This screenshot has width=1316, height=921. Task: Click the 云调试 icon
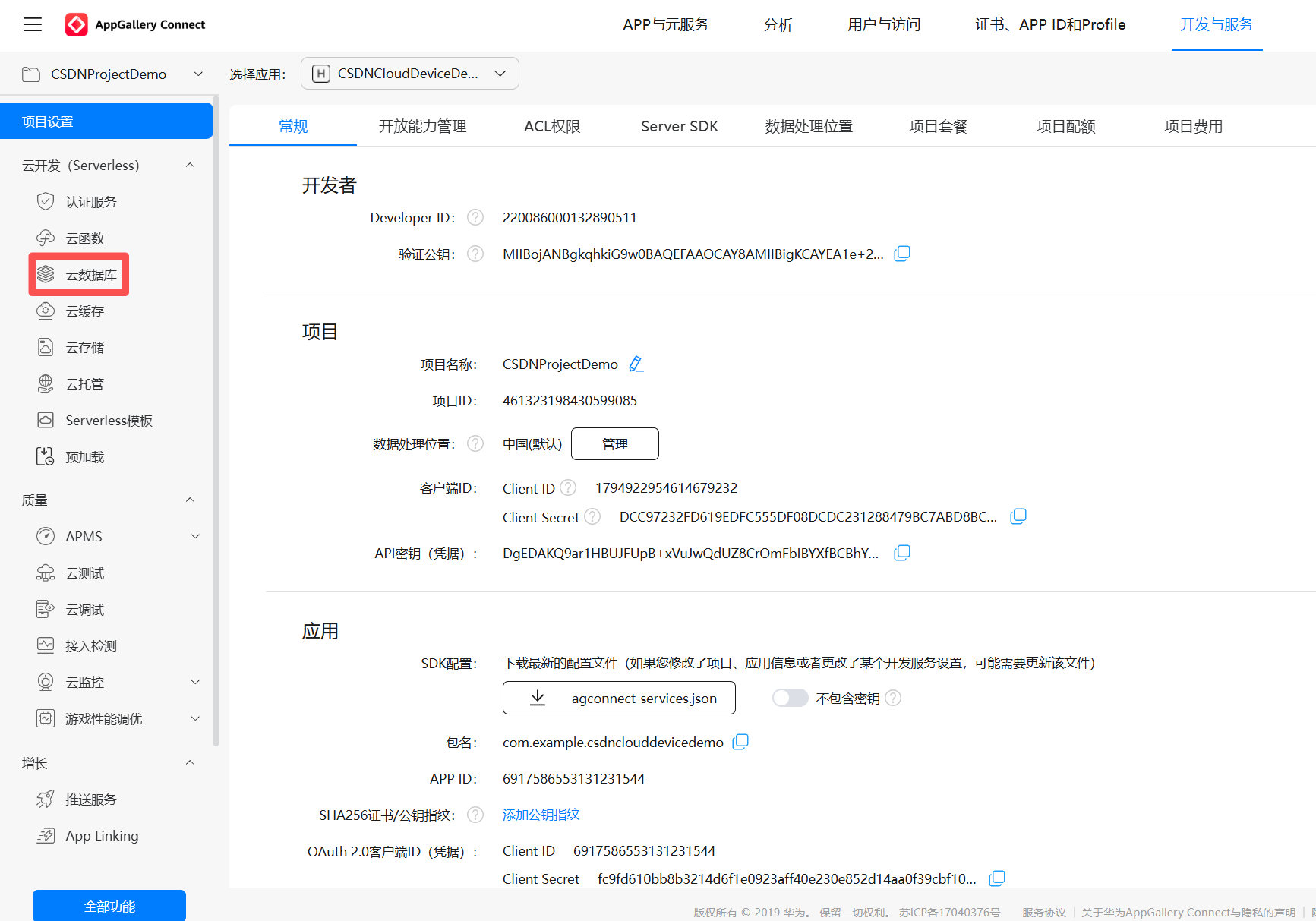click(x=46, y=609)
